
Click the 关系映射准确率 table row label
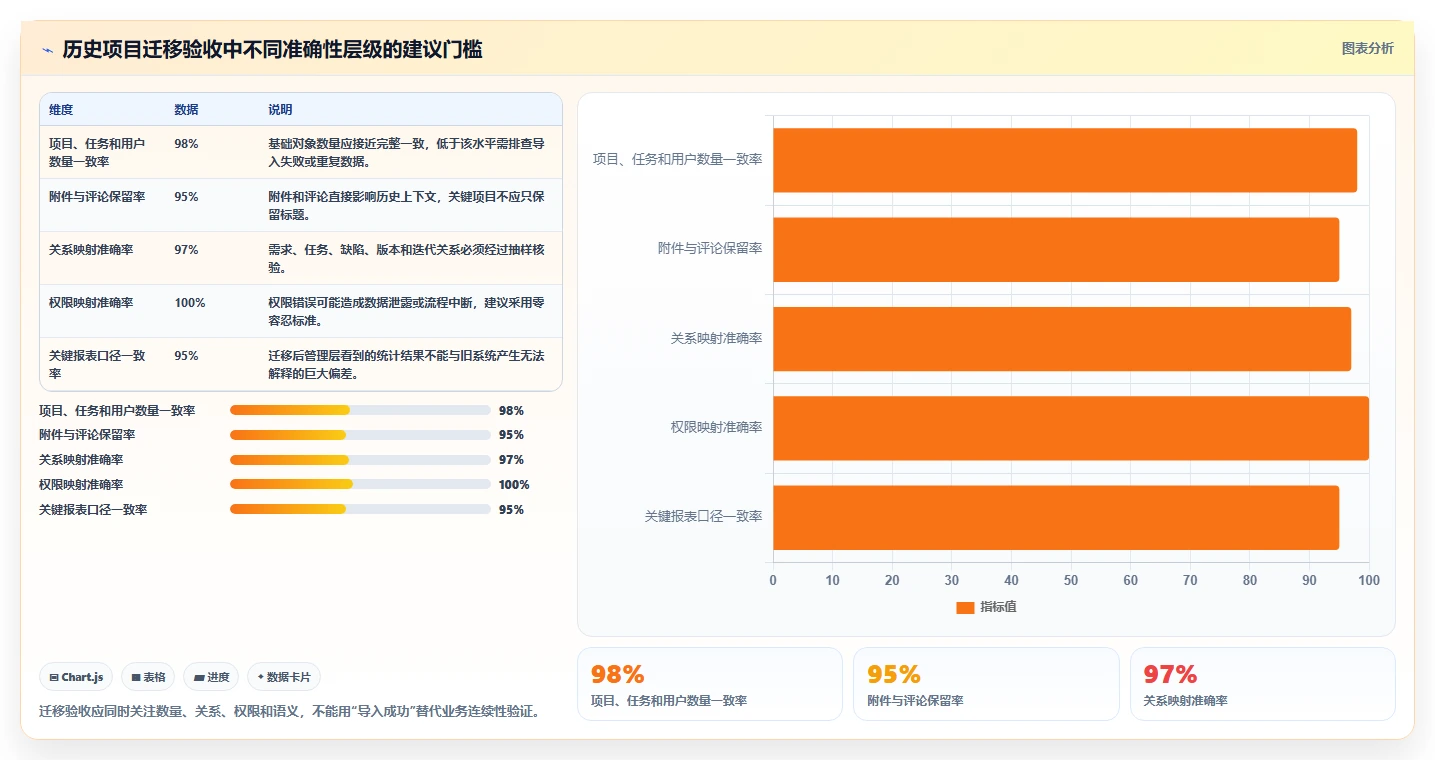(x=91, y=250)
